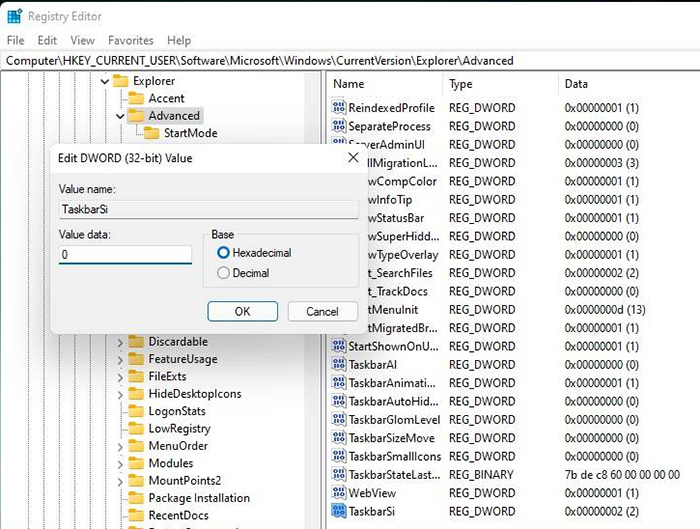Click the Type column header
The width and height of the screenshot is (700, 529).
point(500,84)
